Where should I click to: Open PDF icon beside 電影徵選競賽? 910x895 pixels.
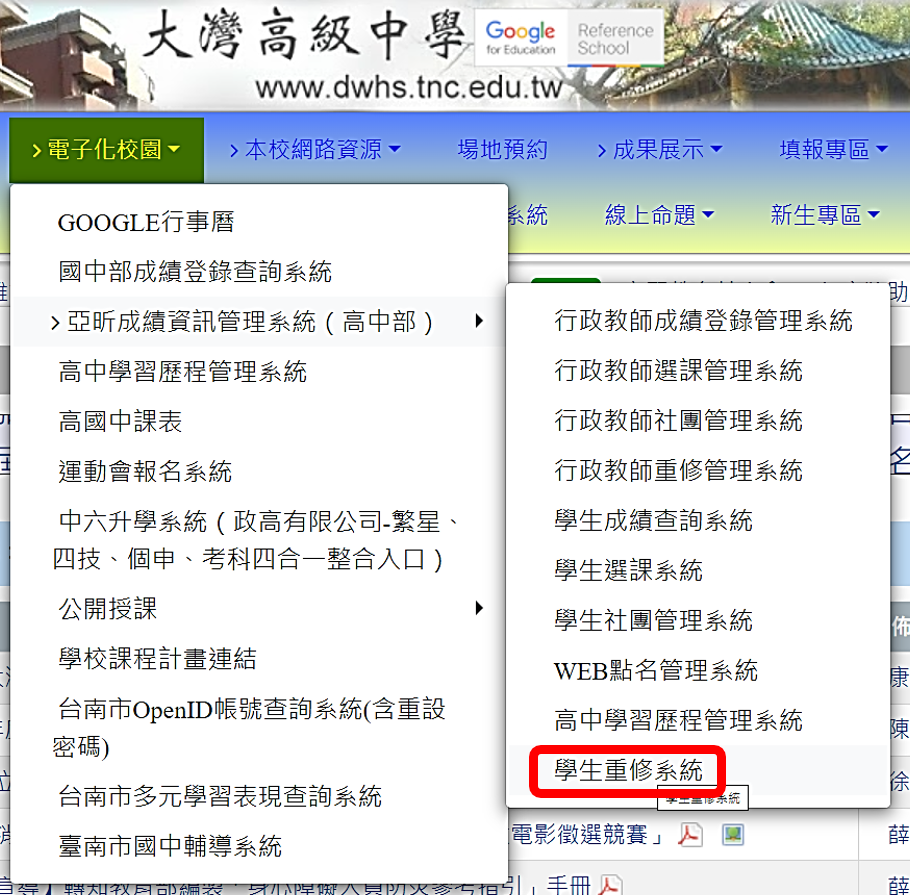coord(690,834)
